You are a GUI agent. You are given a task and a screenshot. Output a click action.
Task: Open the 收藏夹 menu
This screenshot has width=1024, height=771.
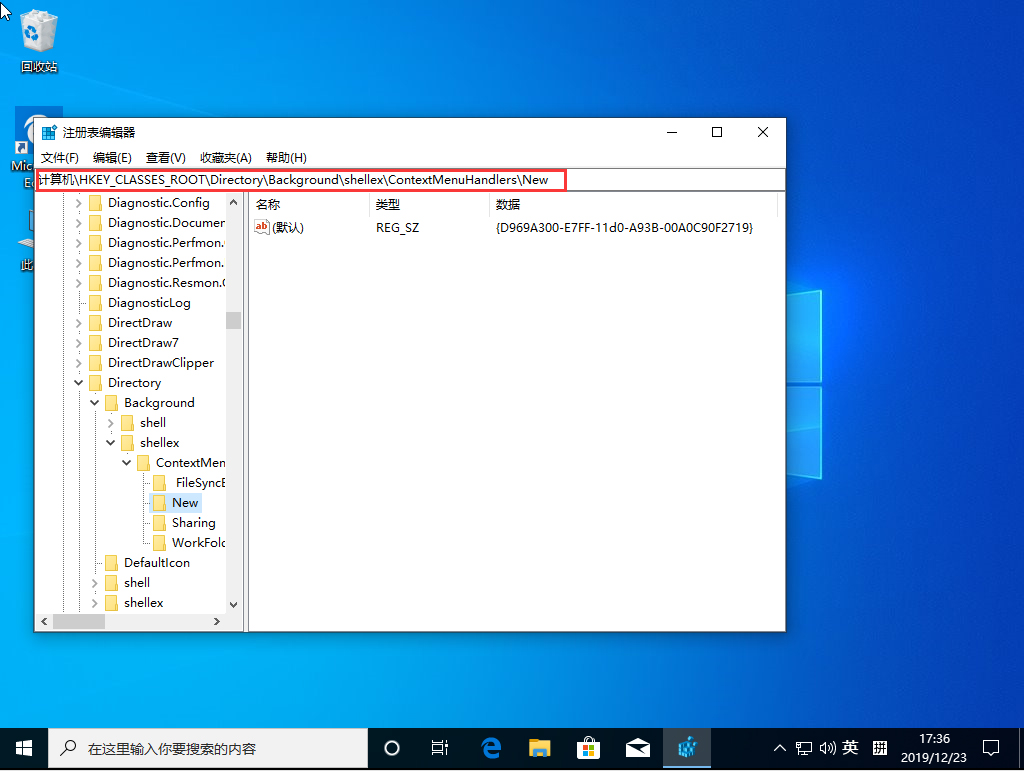pyautogui.click(x=225, y=157)
